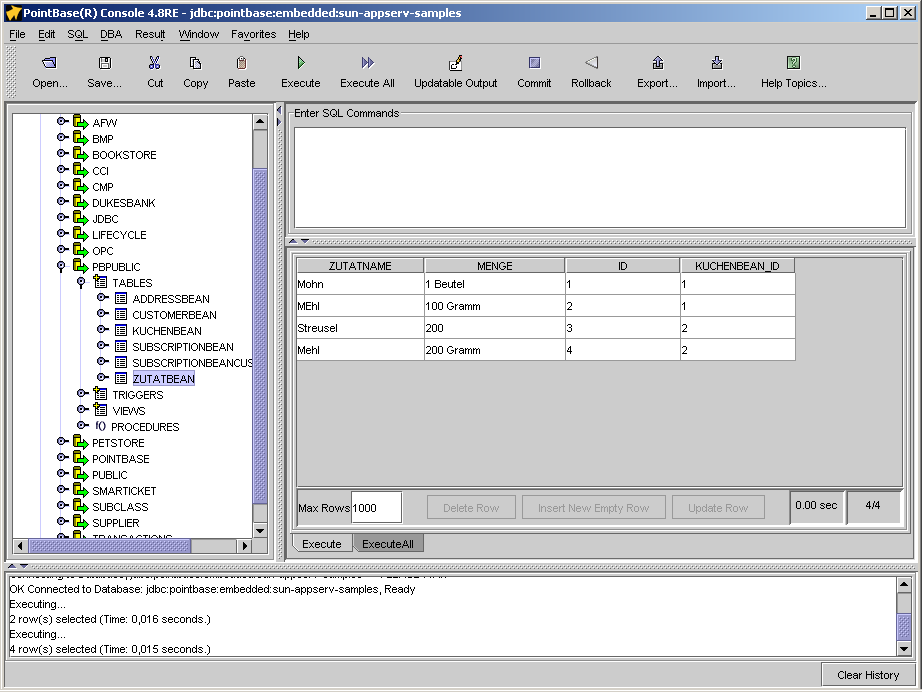Click the Rollback toolbar icon
This screenshot has width=922, height=692.
pos(591,62)
